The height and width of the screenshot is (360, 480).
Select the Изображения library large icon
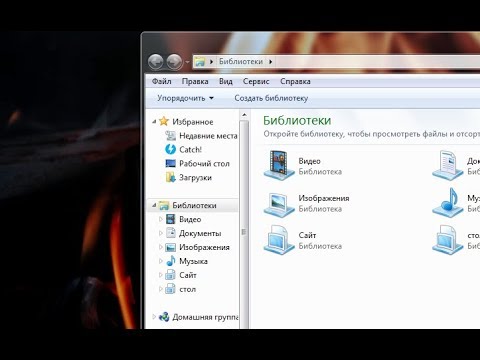[x=279, y=204]
